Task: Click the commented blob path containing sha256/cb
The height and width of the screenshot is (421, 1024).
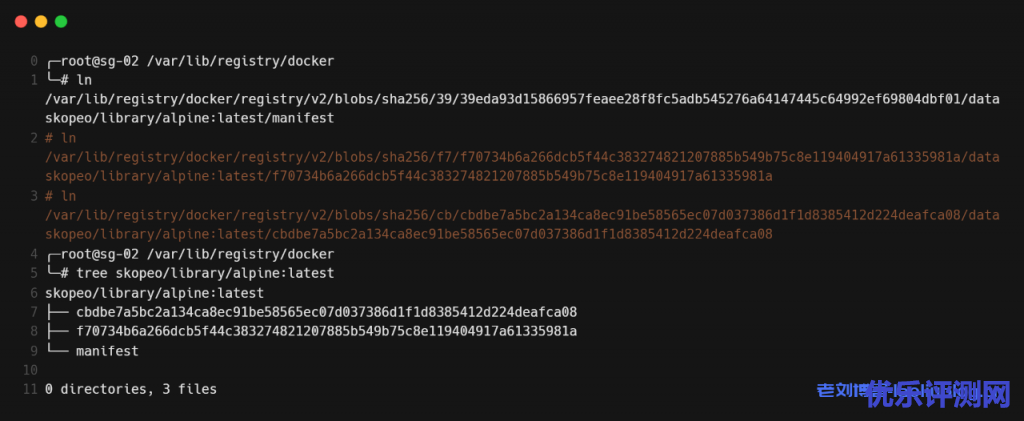Action: pyautogui.click(x=522, y=215)
